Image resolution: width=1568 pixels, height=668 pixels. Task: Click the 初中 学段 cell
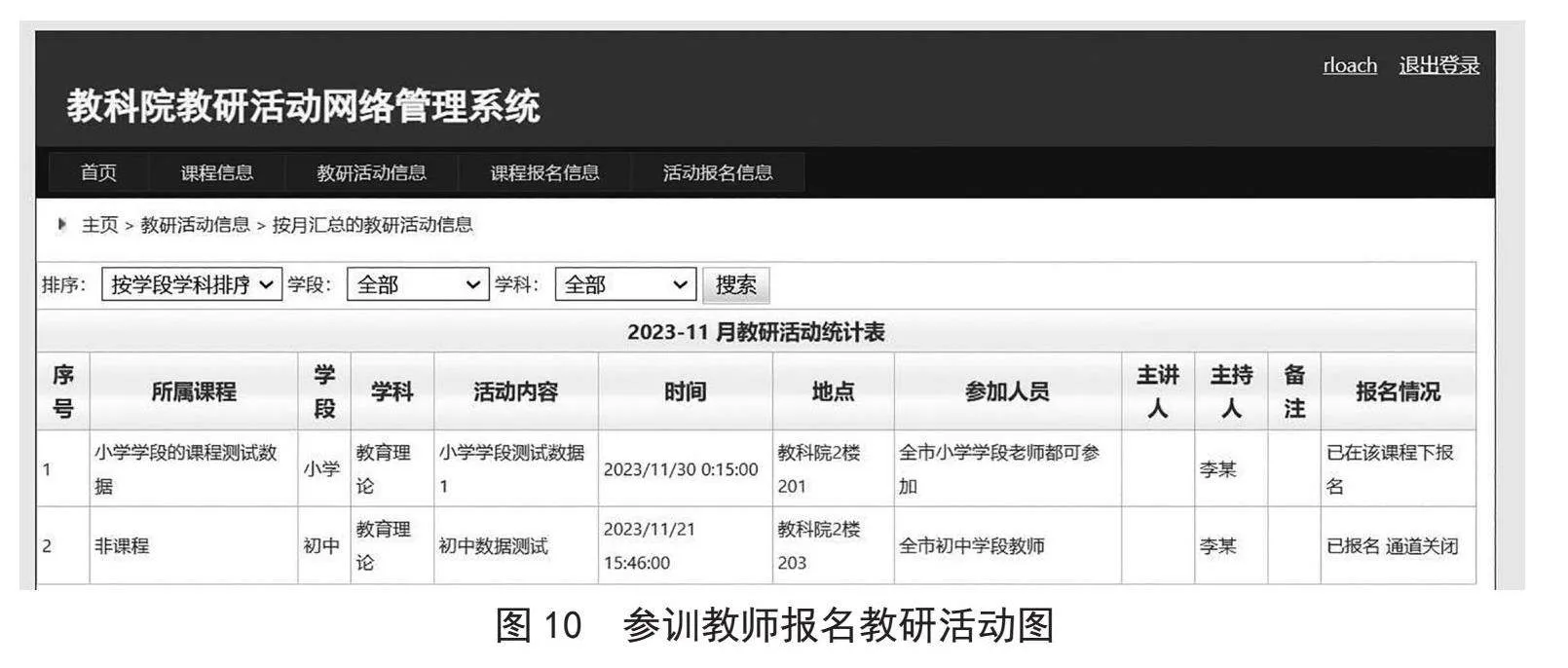324,545
